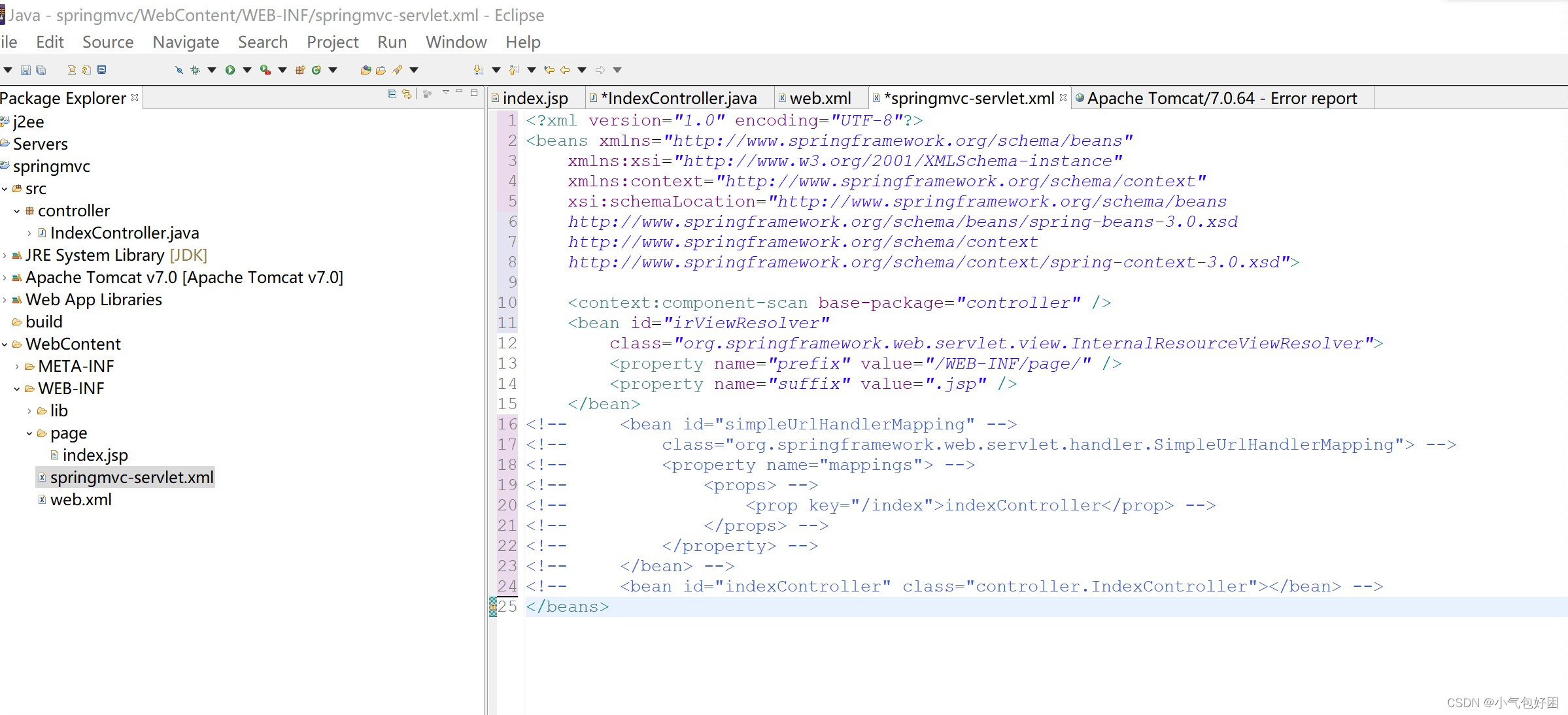Click the Run Last Tool icon

pyautogui.click(x=265, y=70)
